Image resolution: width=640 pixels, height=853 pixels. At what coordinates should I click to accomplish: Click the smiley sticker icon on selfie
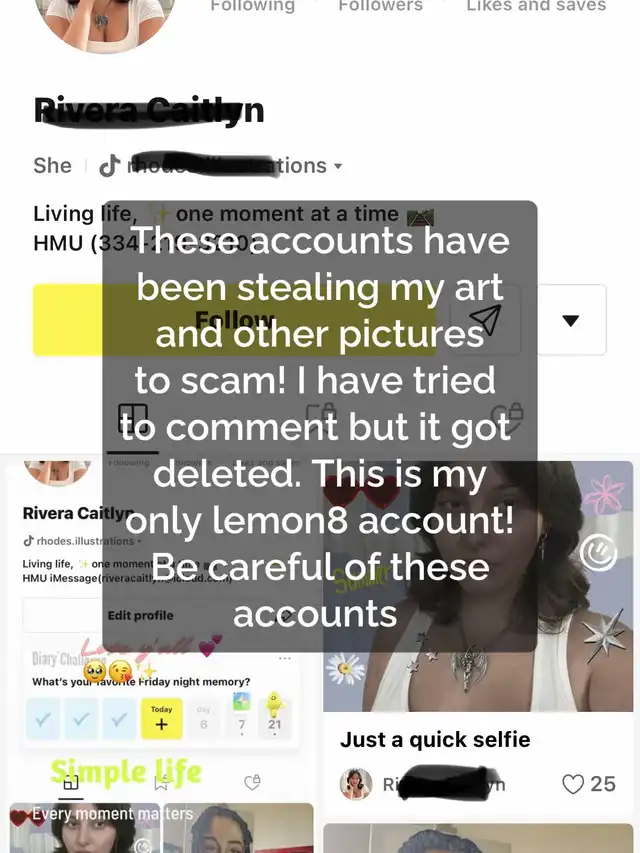click(598, 552)
